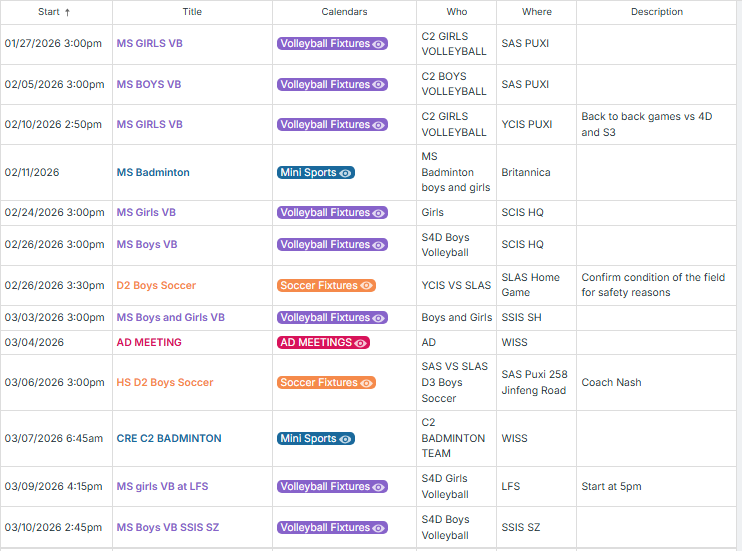
Task: Toggle visibility eye on 02/24/2026 Volleyball Fixtures badge
Action: 378,213
